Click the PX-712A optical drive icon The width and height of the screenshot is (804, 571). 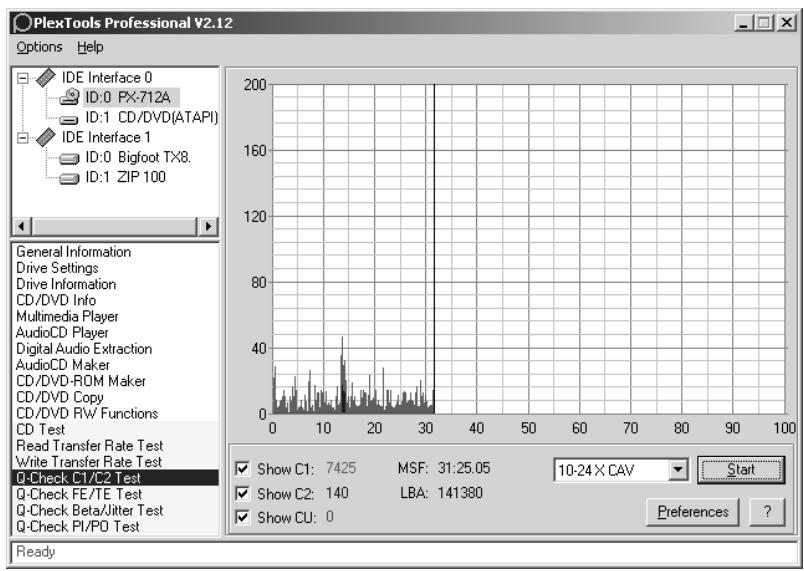69,97
